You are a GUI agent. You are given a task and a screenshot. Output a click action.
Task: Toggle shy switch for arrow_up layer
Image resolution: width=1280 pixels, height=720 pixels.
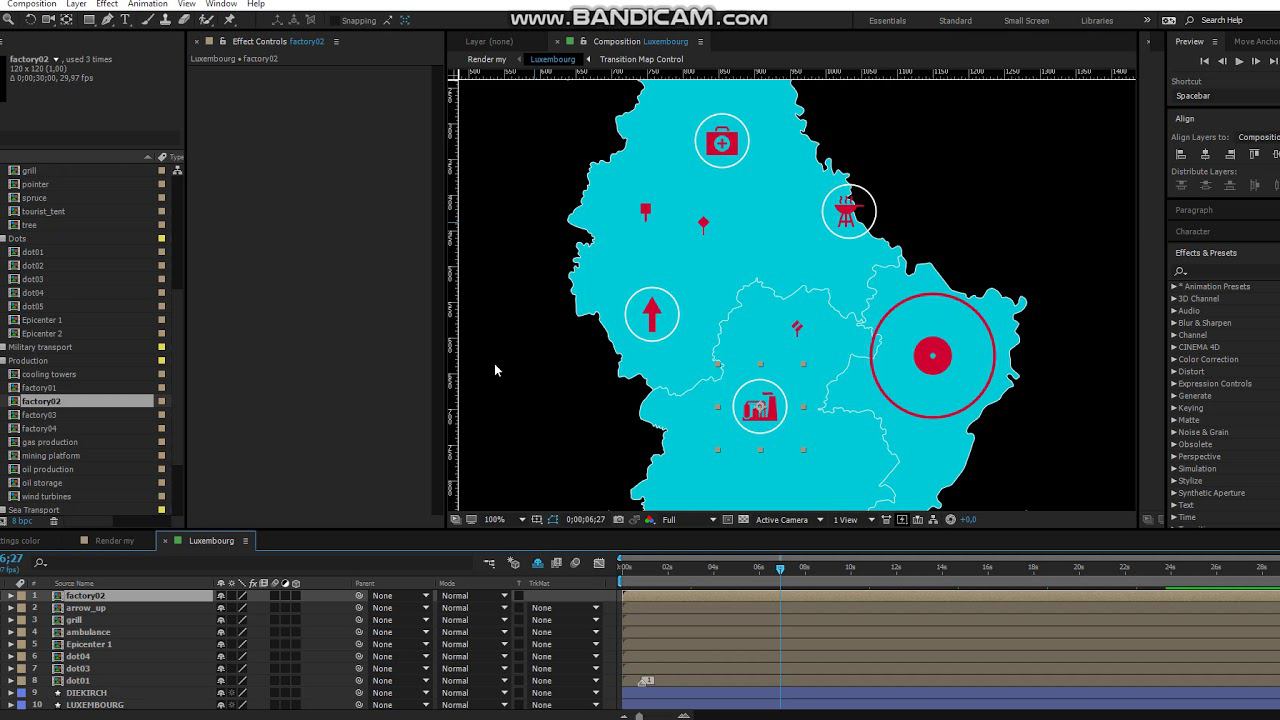(x=221, y=608)
